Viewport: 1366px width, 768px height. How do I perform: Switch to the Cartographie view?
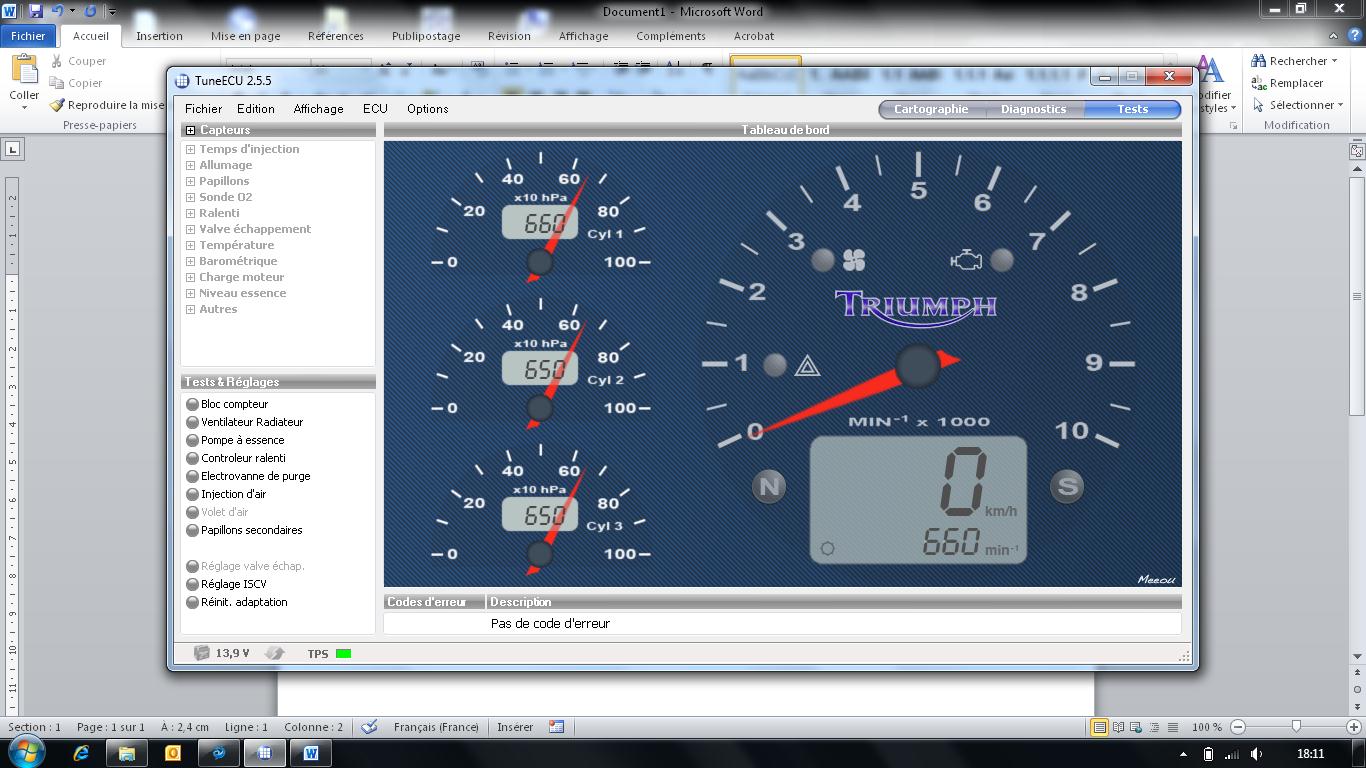pos(931,109)
